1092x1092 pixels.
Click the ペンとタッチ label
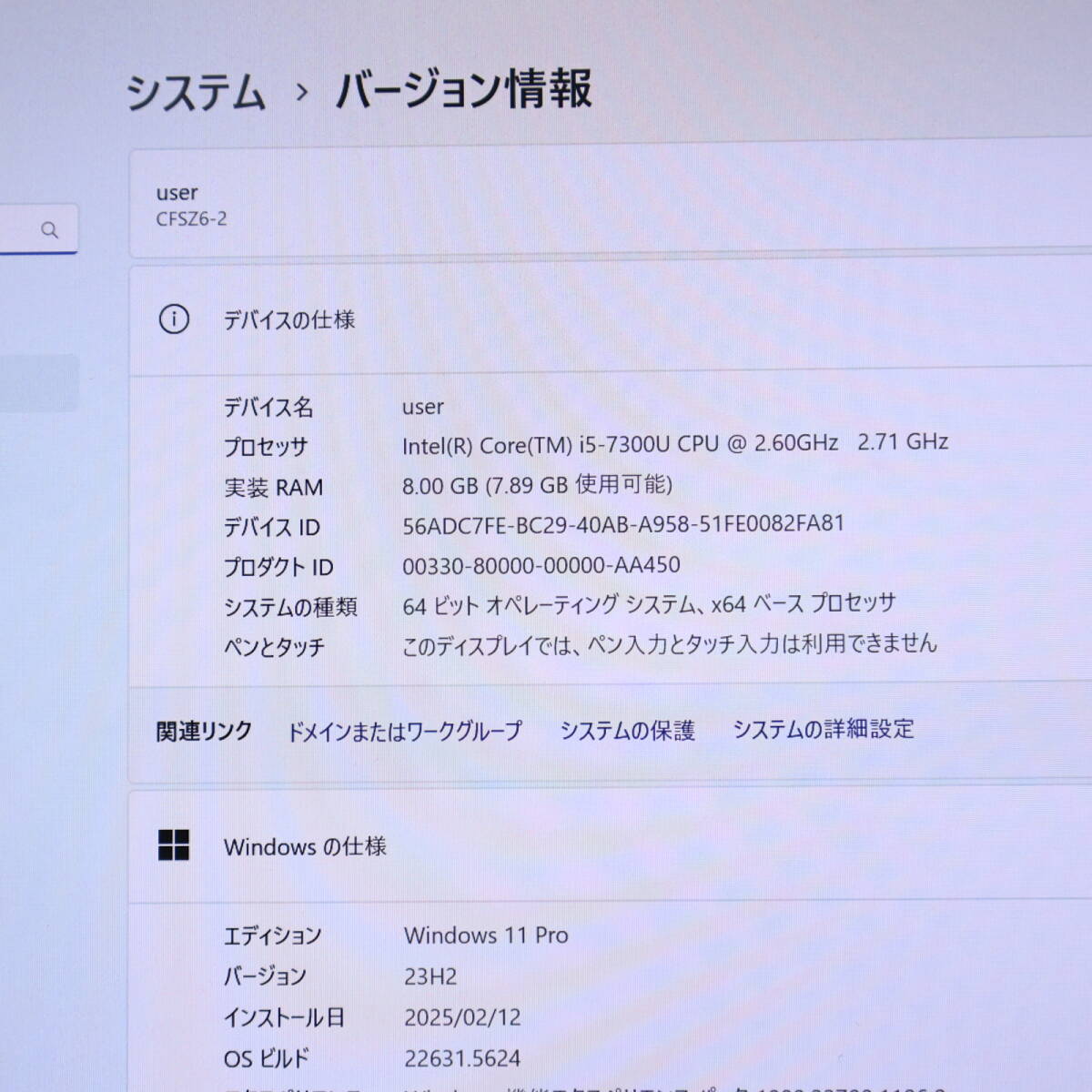coord(274,647)
